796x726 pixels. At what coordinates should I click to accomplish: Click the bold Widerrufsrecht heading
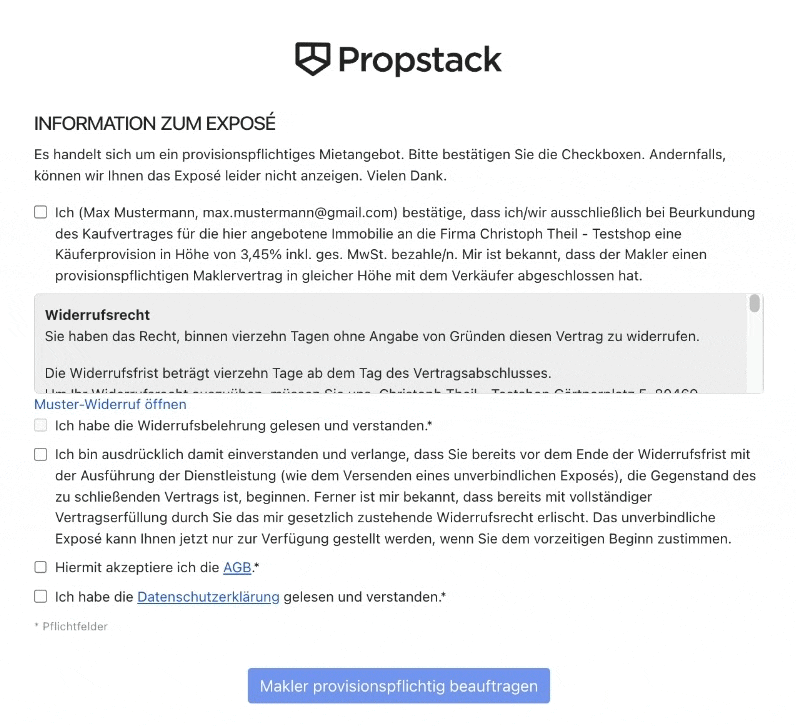tap(98, 315)
